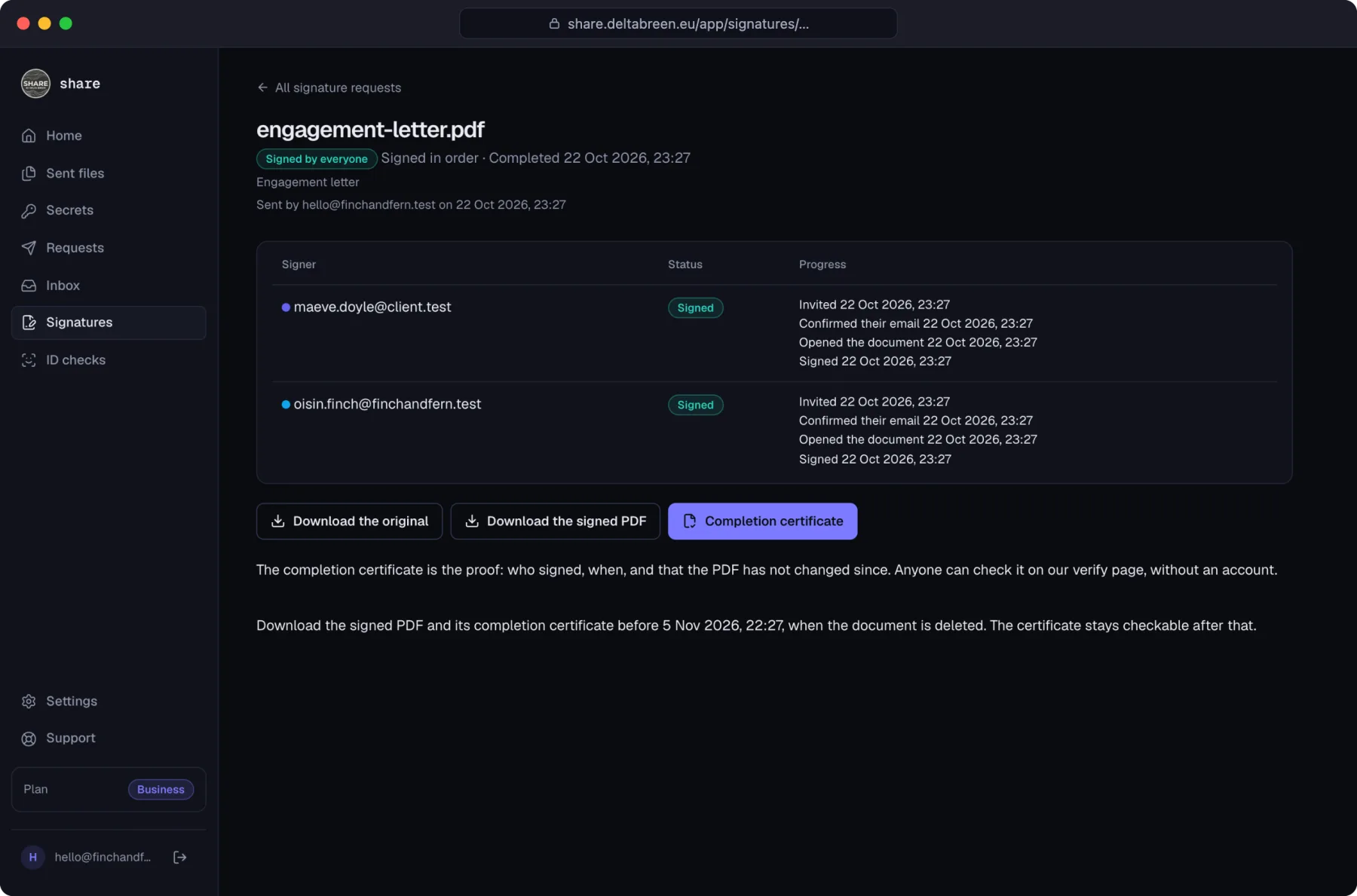Click the Requests paper-plane icon

point(29,248)
